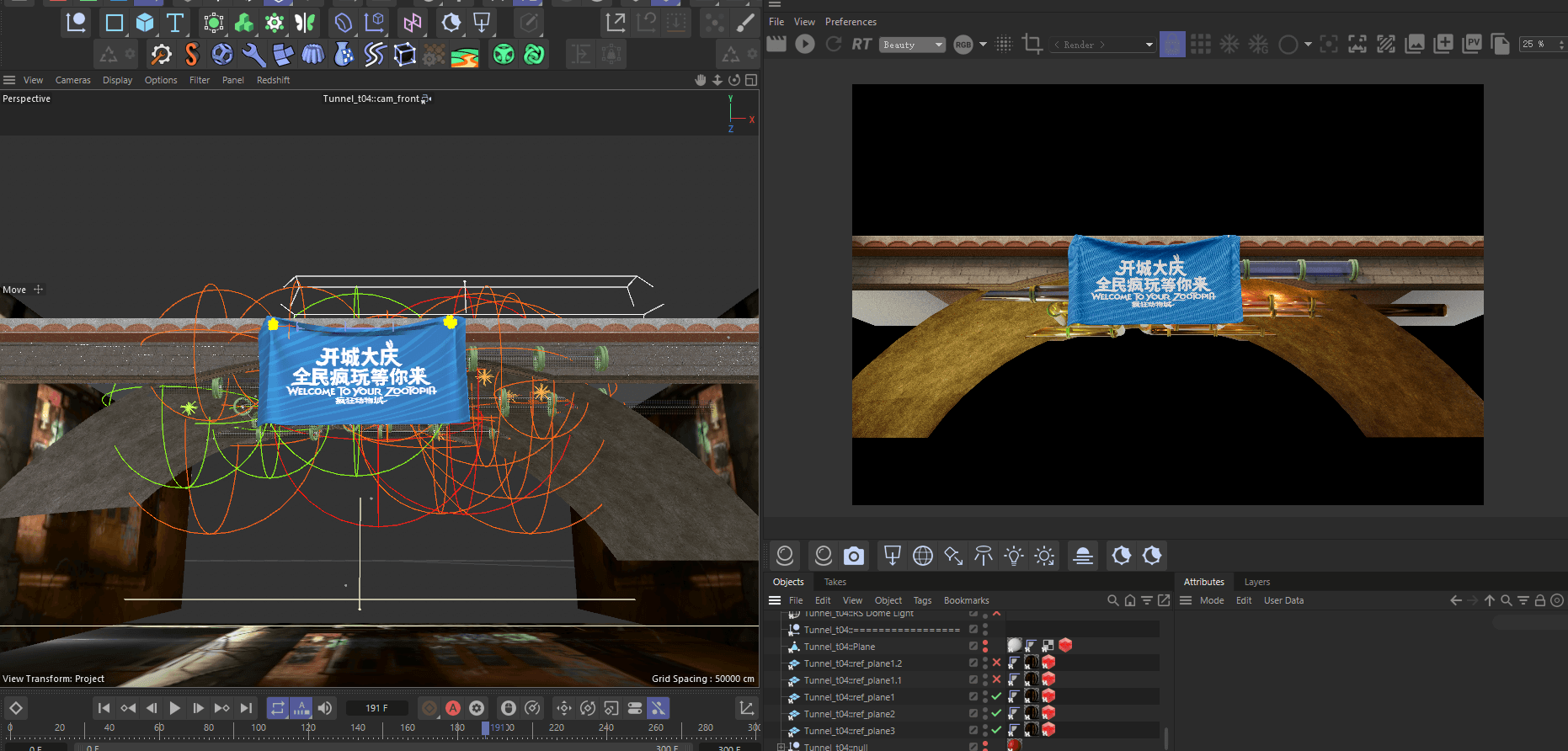Click the snapshot add-image icon

coord(1443,44)
